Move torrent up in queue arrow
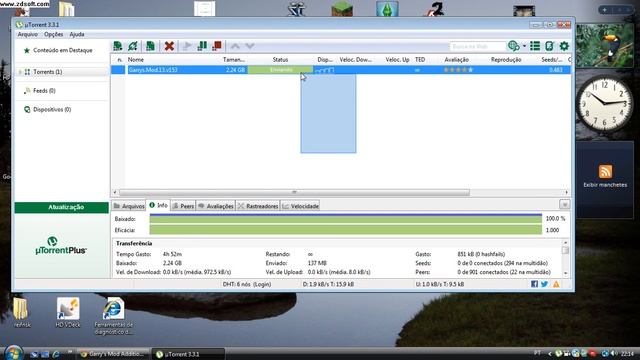 point(235,46)
